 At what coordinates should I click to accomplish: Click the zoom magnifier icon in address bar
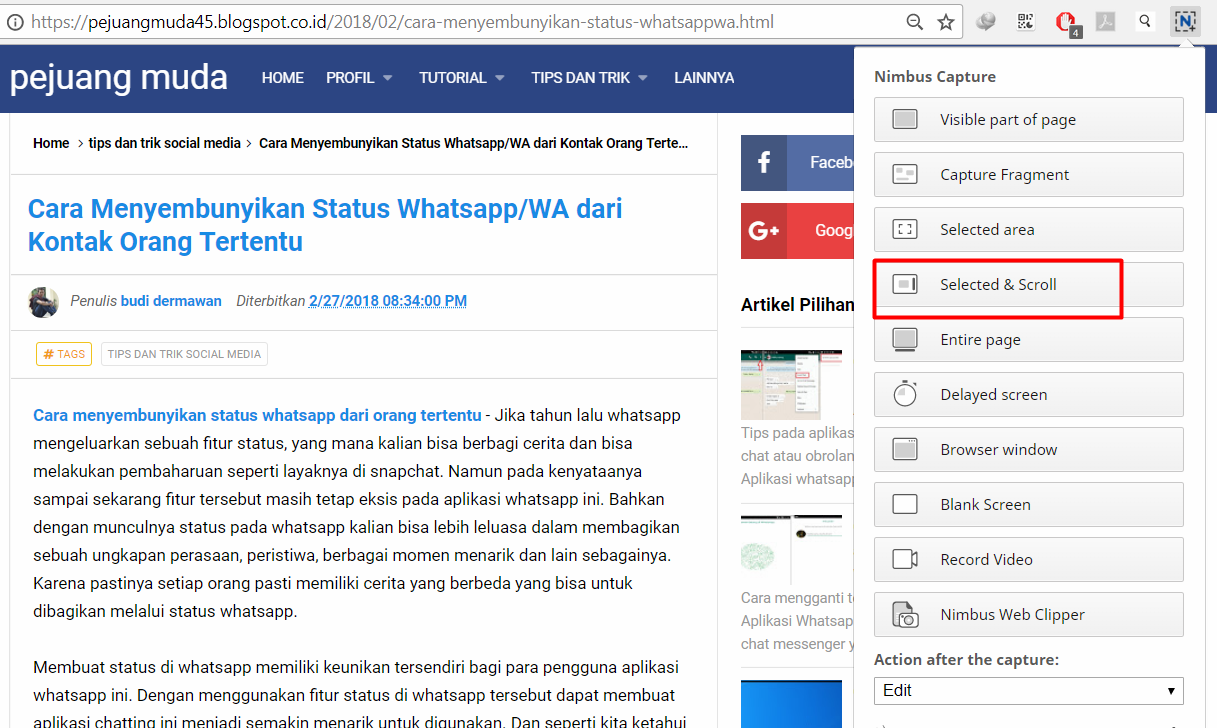click(914, 22)
